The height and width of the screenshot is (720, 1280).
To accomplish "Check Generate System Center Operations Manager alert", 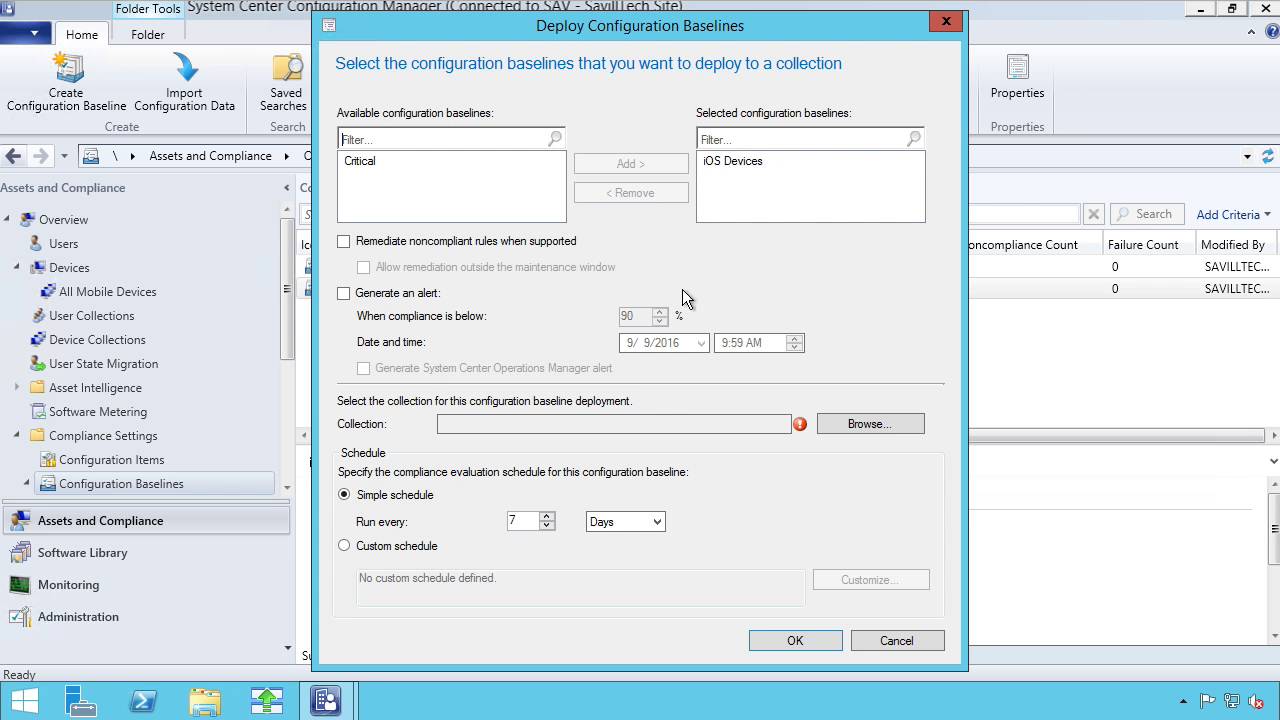I will click(364, 368).
